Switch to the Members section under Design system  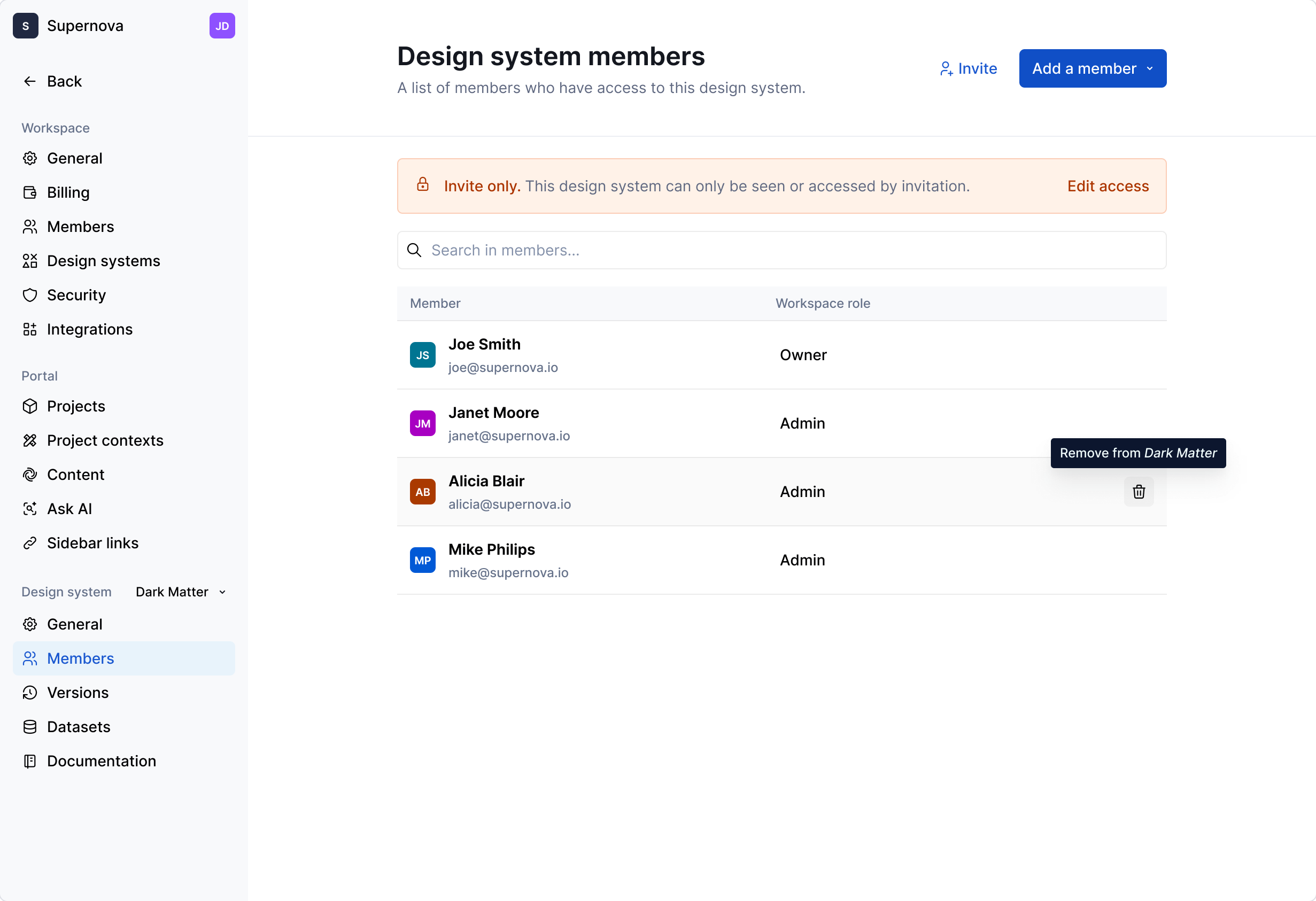[x=81, y=658]
